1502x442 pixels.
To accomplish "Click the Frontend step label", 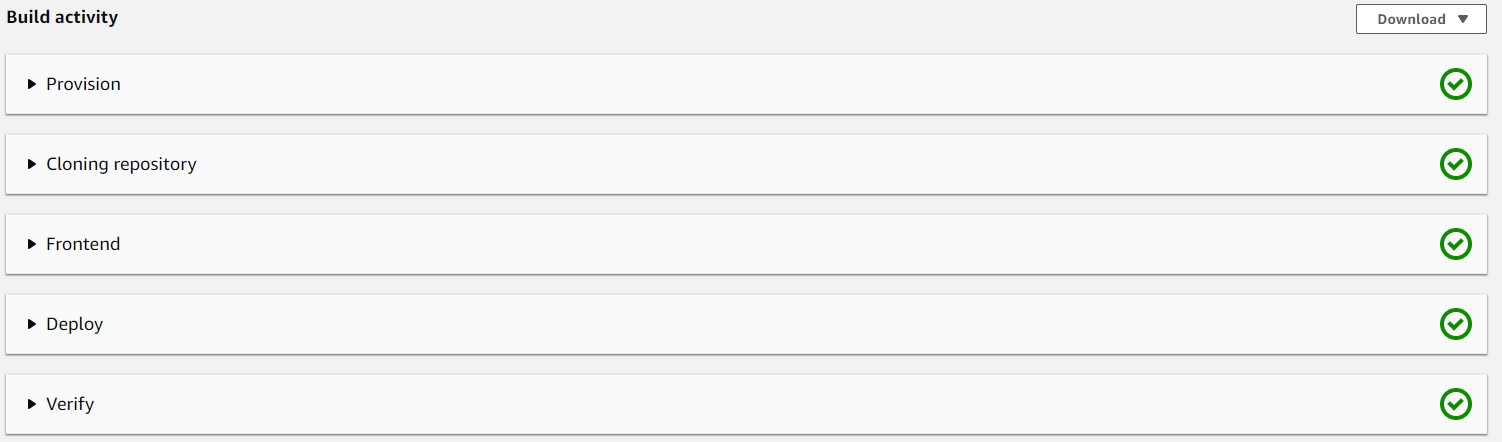I will coord(83,244).
